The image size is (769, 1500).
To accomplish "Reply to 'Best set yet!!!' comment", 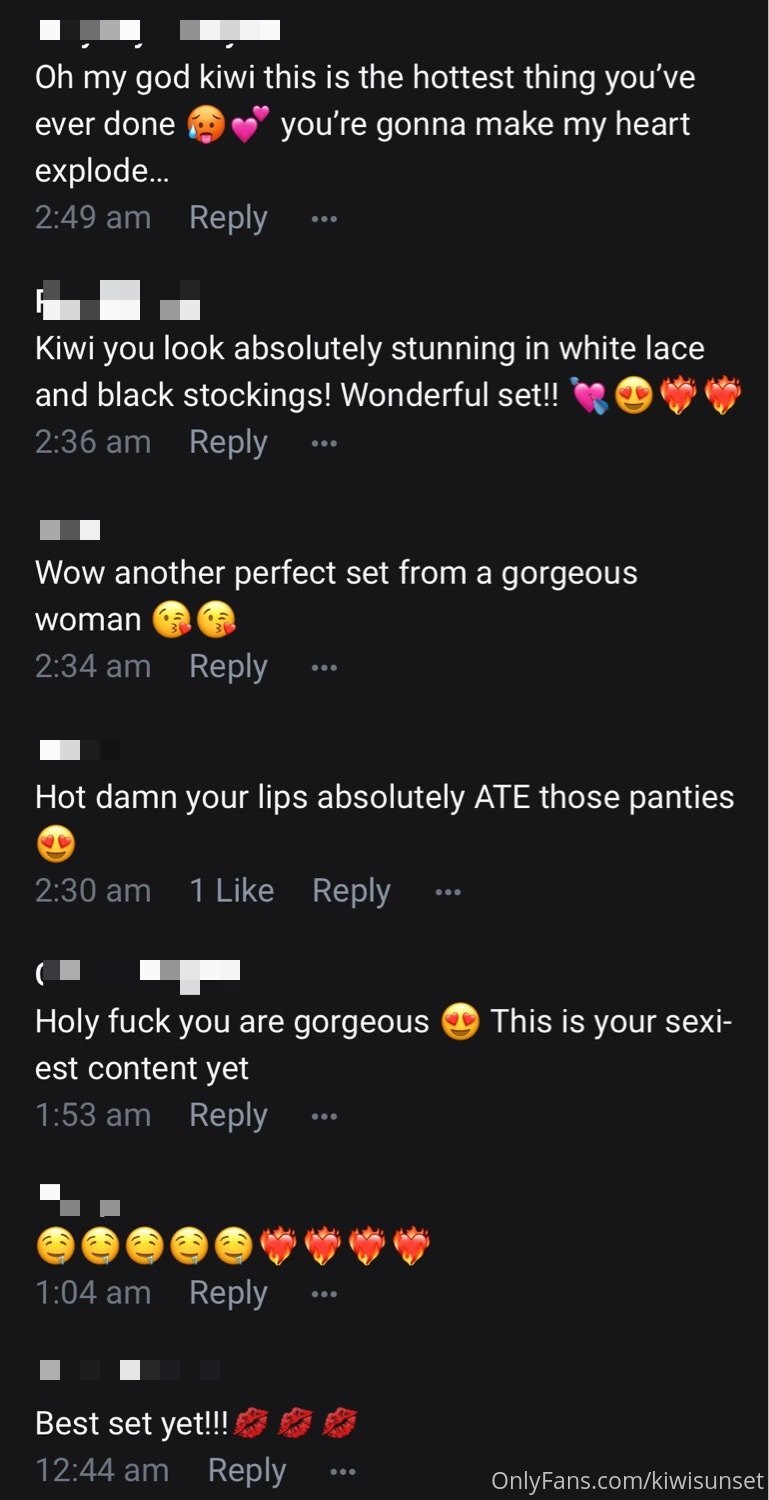I will point(247,1471).
